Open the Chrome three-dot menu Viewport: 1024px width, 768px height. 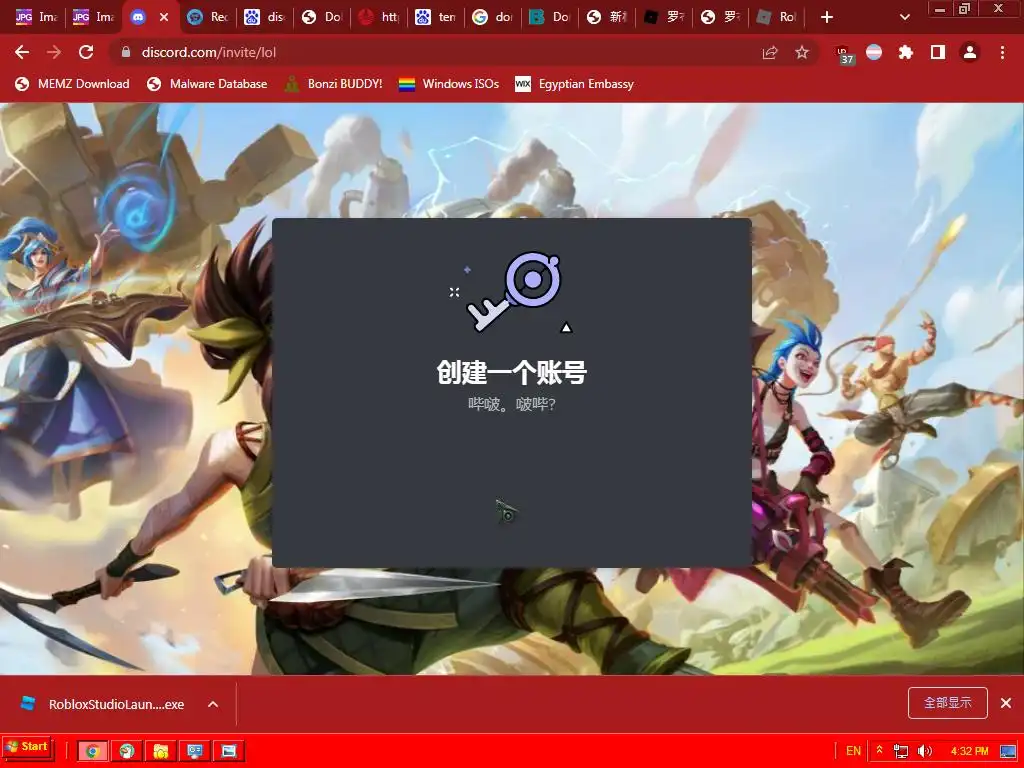click(1002, 52)
